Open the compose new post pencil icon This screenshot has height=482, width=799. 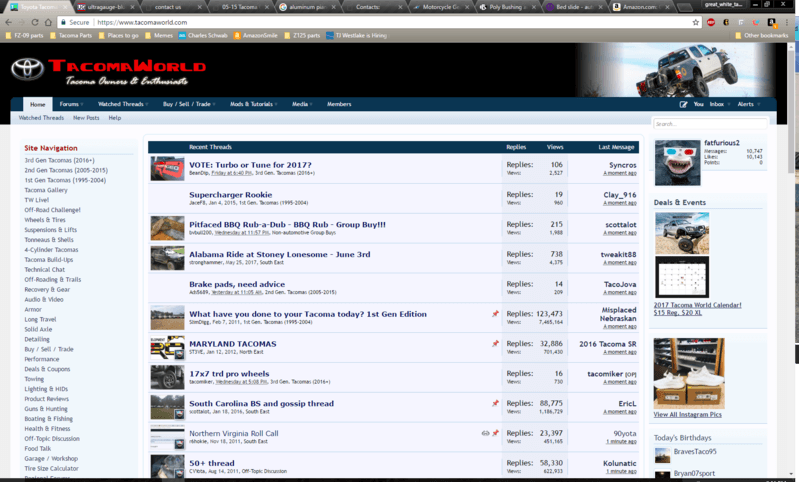[683, 104]
